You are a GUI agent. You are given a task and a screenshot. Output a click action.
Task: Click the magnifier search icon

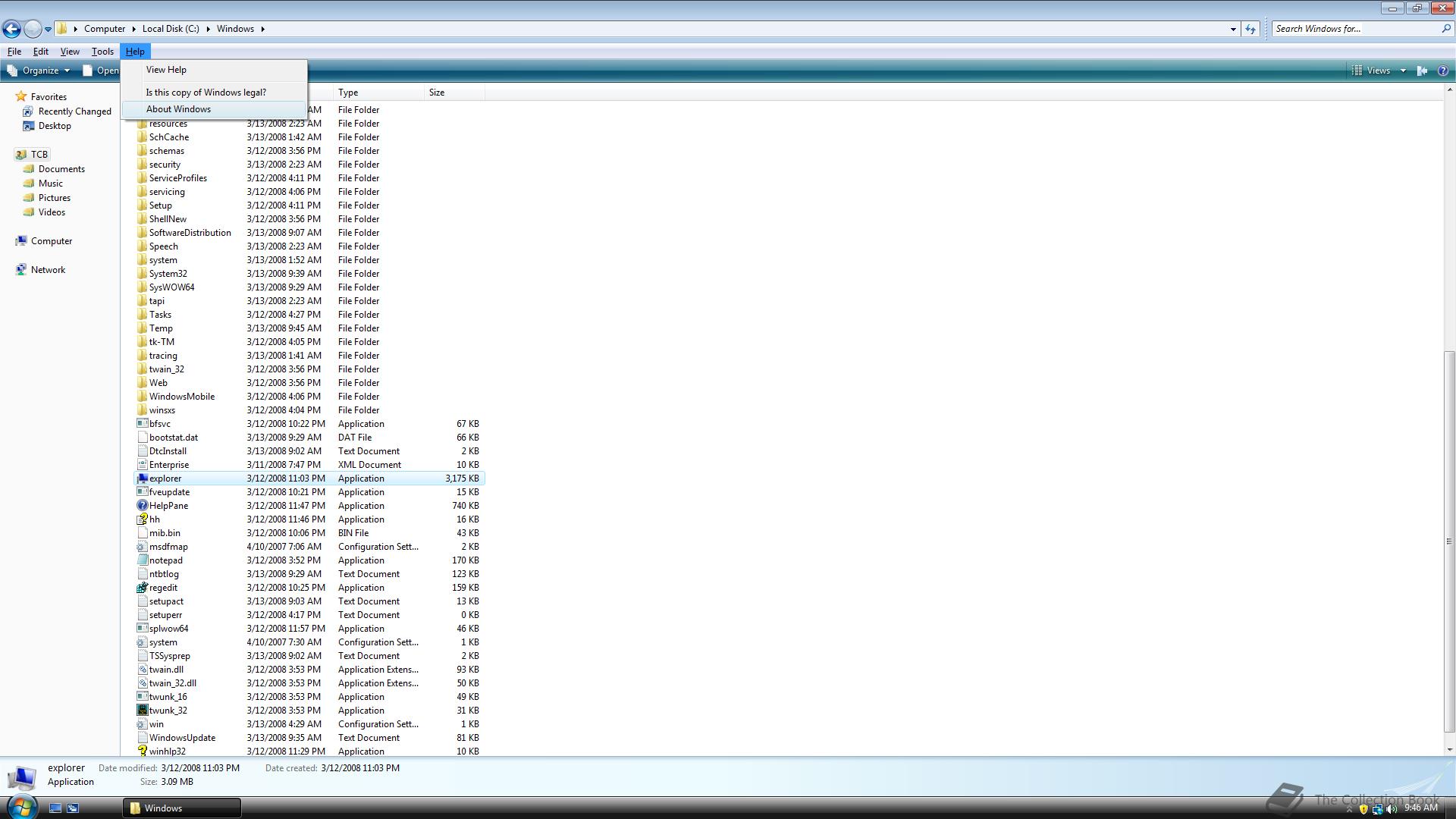click(1445, 29)
